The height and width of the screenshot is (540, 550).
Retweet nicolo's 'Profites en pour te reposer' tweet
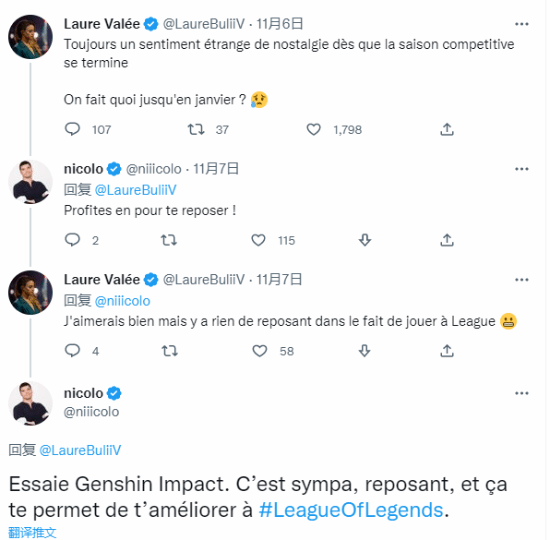coord(169,240)
